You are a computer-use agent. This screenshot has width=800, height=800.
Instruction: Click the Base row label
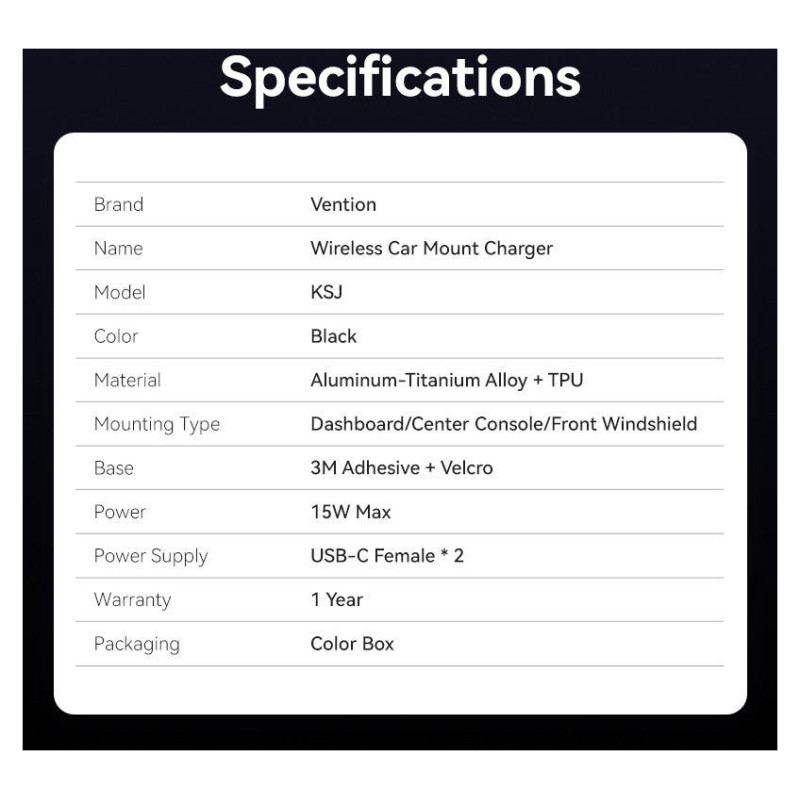tap(113, 468)
